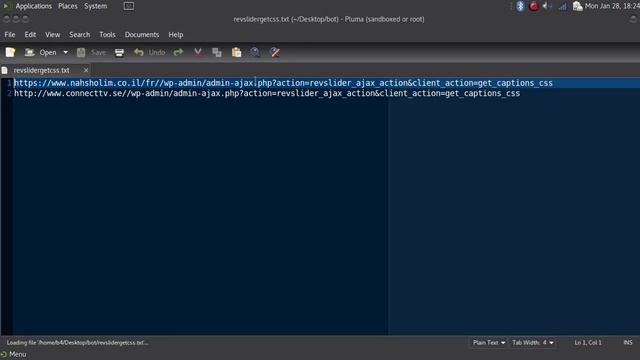The height and width of the screenshot is (360, 640).
Task: Expand the Open recent files arrow
Action: [x=65, y=52]
